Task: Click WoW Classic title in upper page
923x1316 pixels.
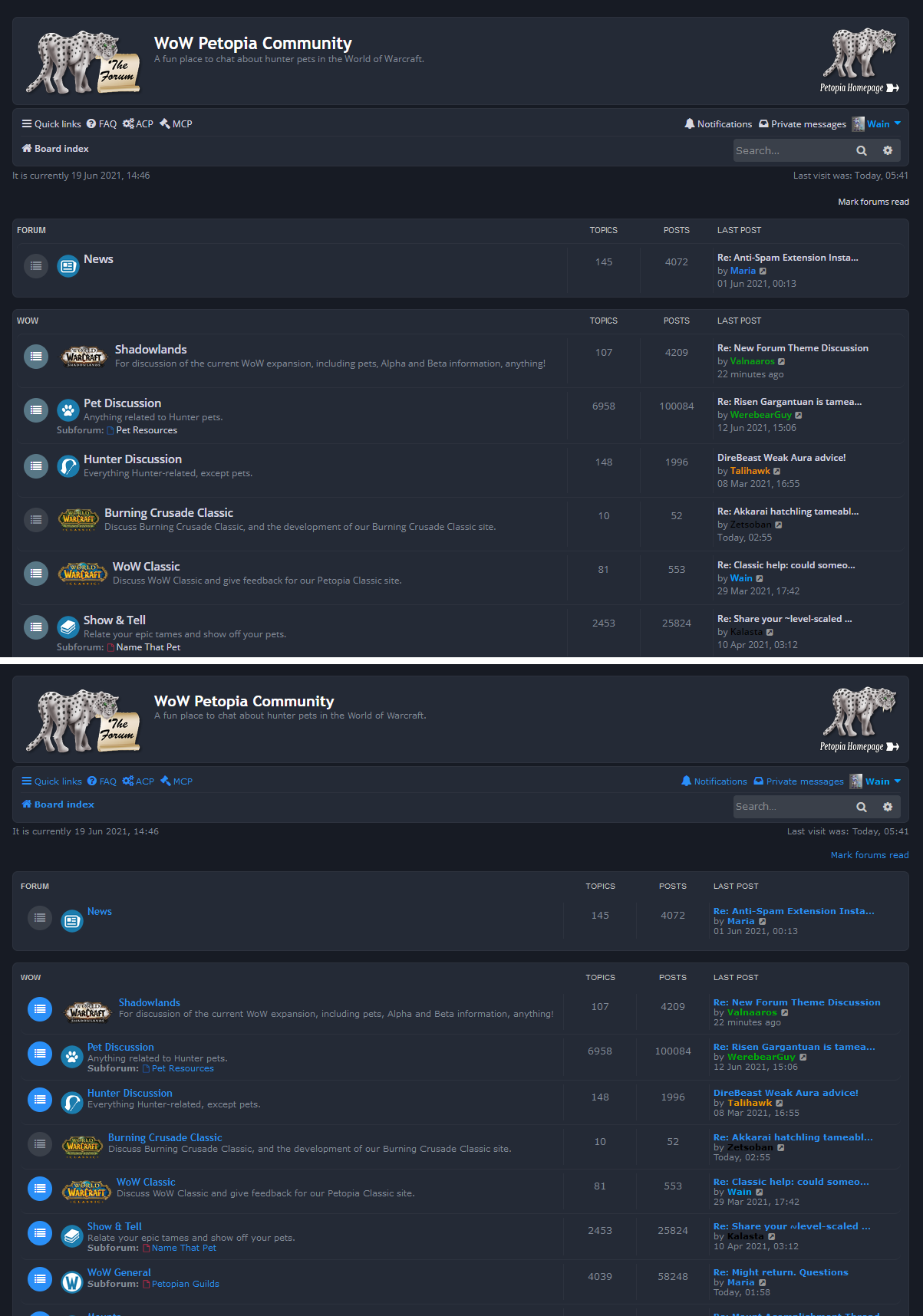Action: (147, 567)
